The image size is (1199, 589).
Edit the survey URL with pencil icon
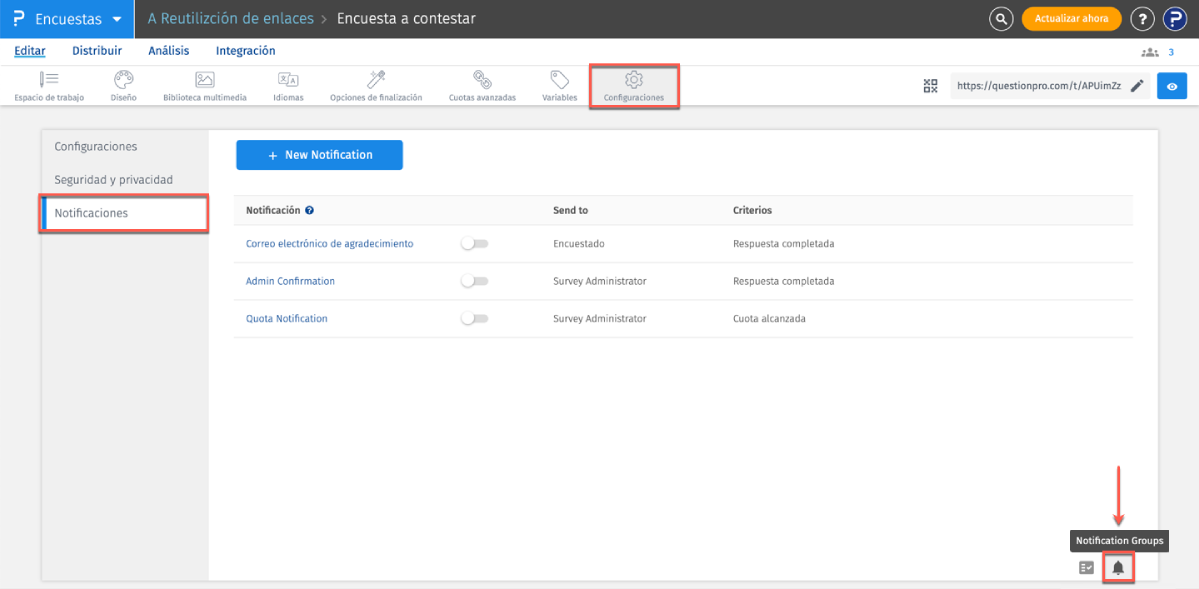1137,86
